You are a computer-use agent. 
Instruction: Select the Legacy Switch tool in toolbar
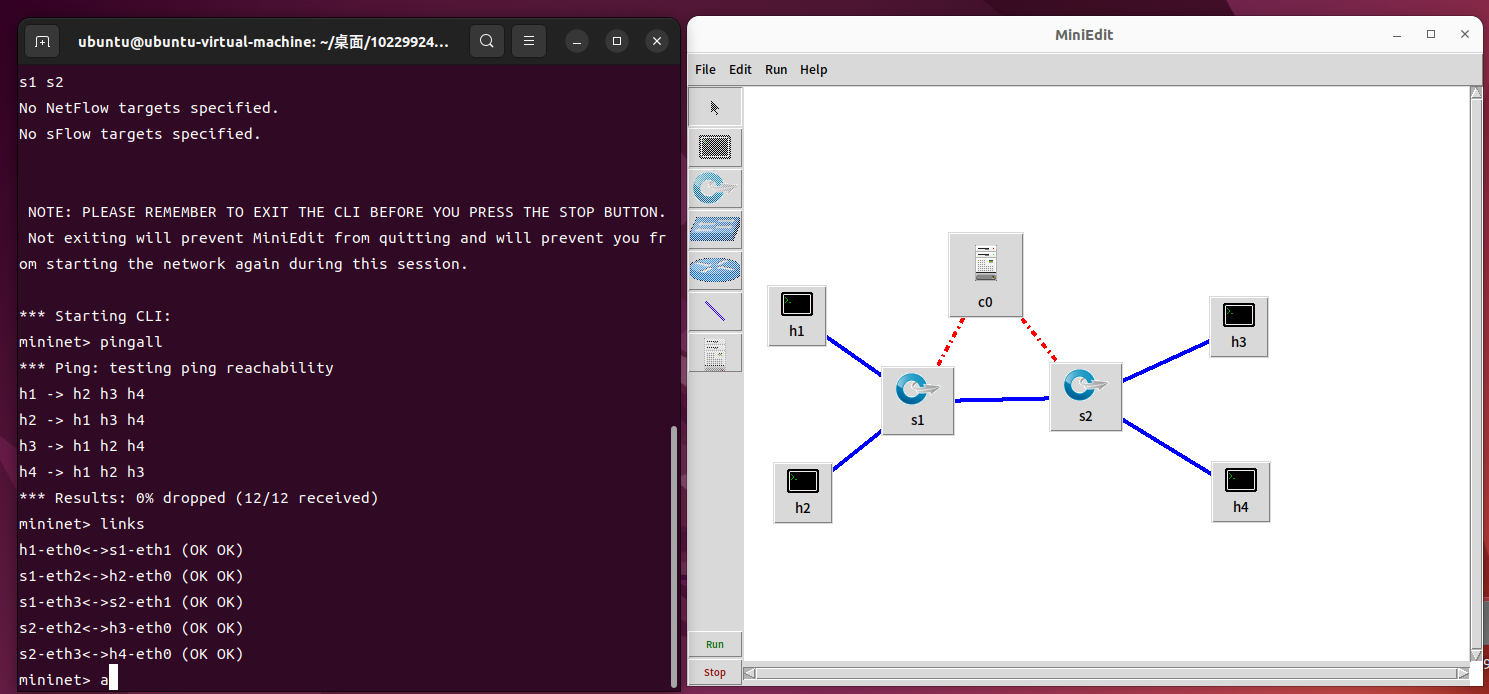(715, 230)
